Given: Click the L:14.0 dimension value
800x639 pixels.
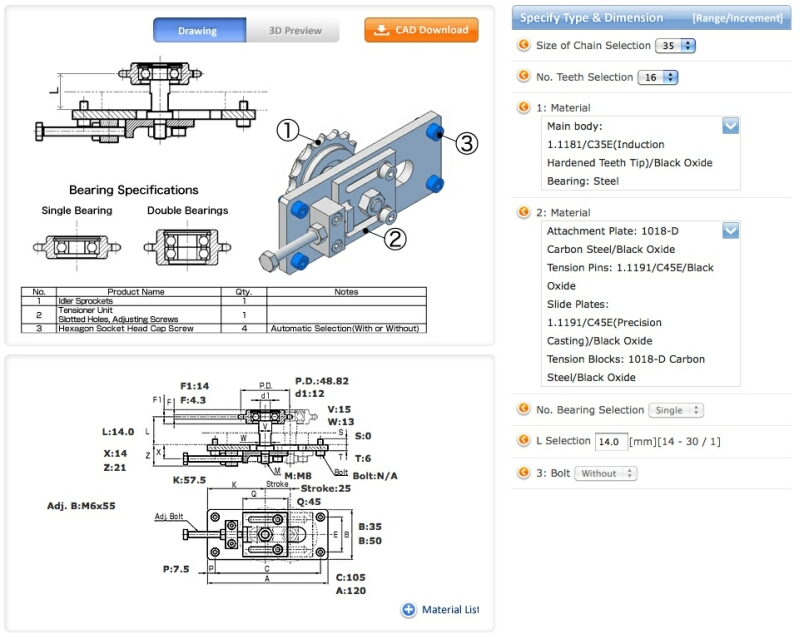Looking at the screenshot, I should coord(118,432).
